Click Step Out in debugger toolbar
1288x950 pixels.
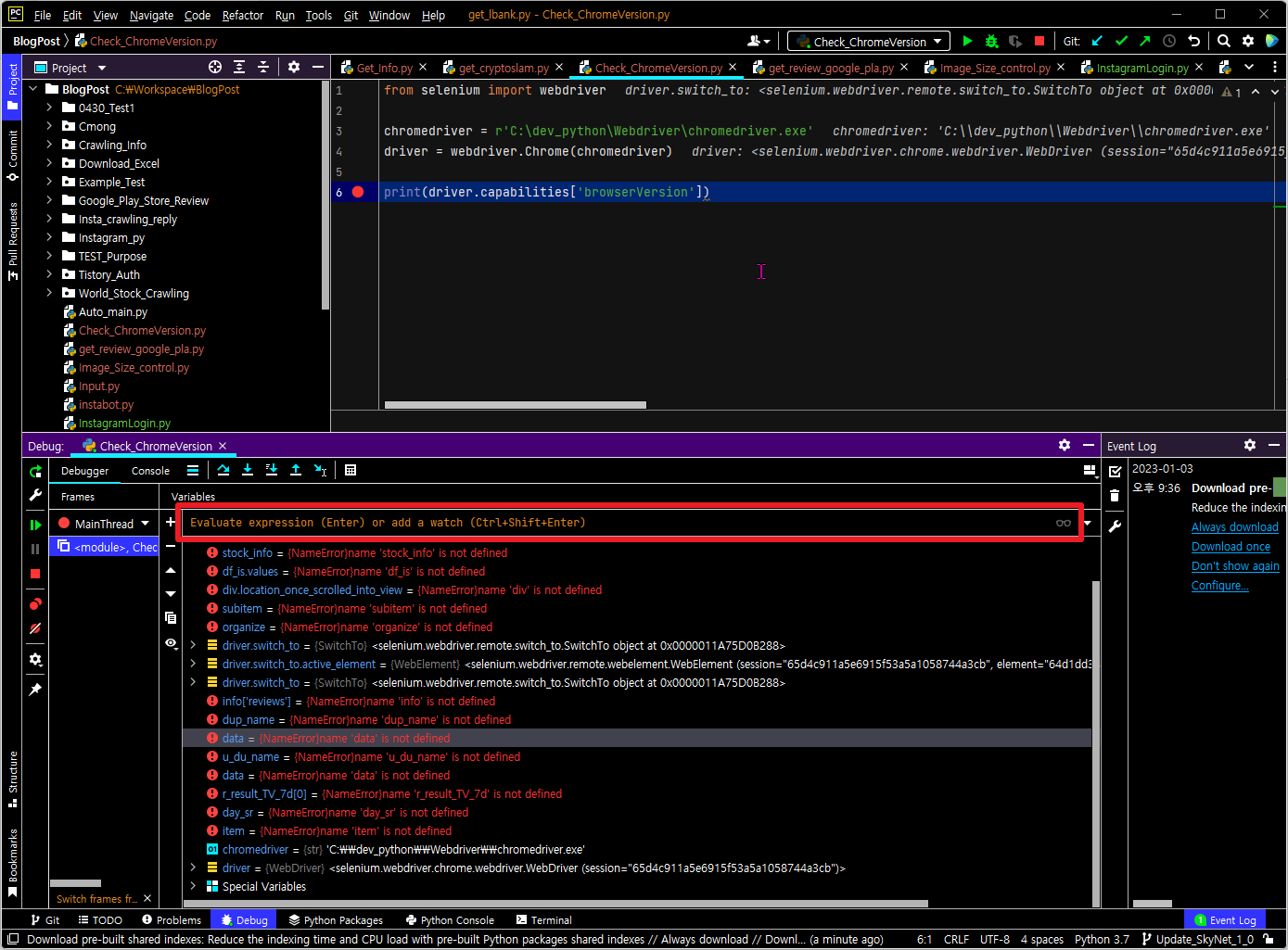(x=296, y=470)
